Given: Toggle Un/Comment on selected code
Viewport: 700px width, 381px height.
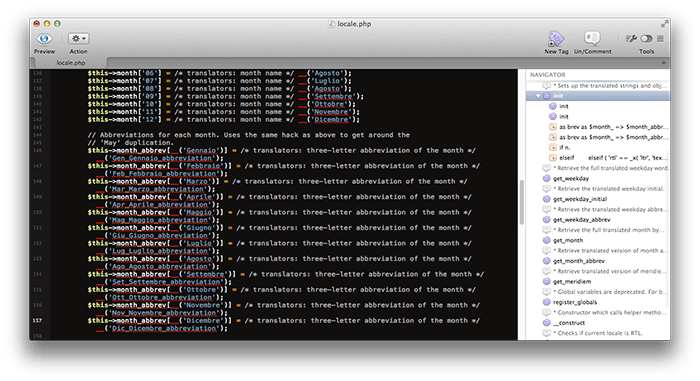Looking at the screenshot, I should pos(592,38).
